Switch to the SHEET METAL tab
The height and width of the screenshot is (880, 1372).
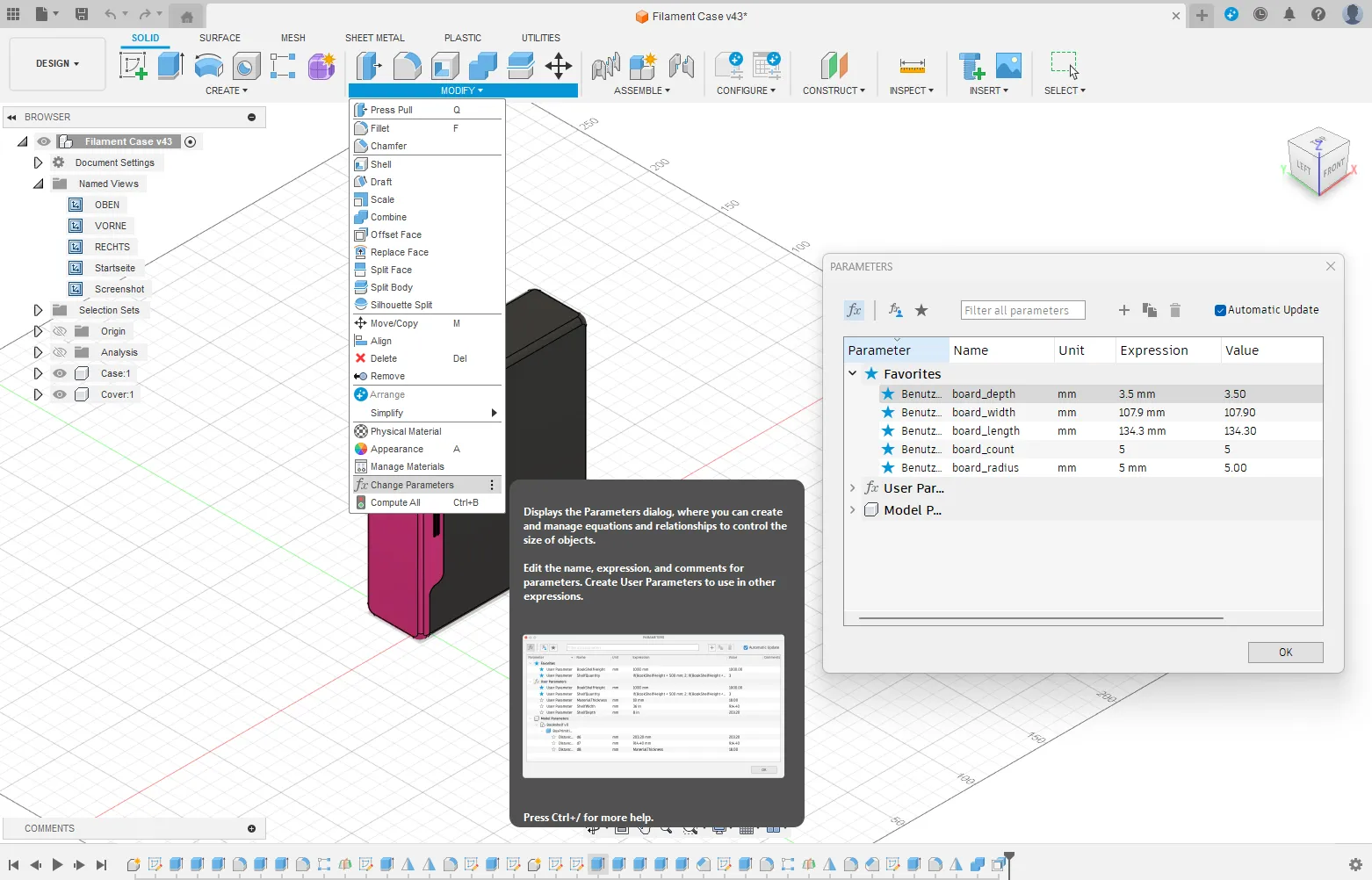tap(375, 38)
